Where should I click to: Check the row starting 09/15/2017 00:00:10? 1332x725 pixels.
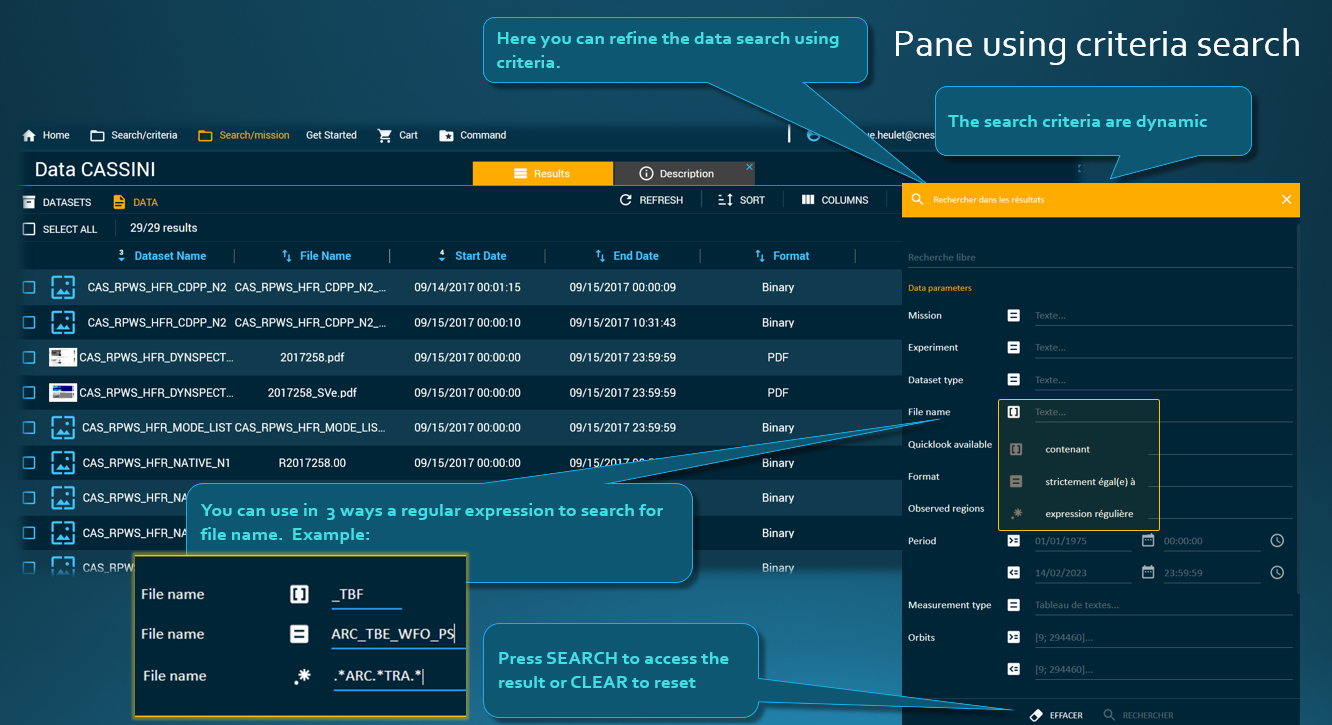tap(29, 322)
